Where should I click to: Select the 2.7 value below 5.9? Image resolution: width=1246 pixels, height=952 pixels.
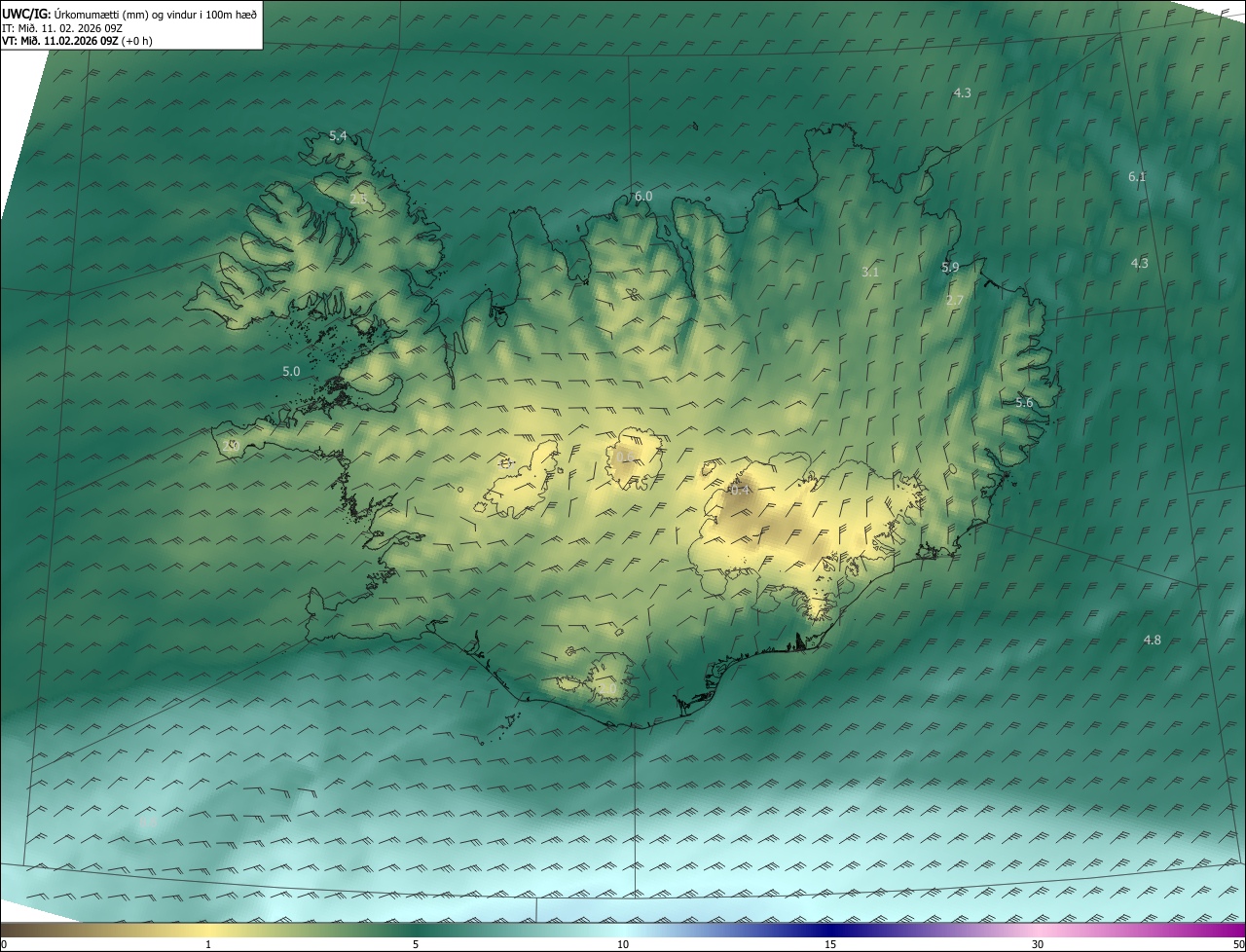(x=954, y=301)
